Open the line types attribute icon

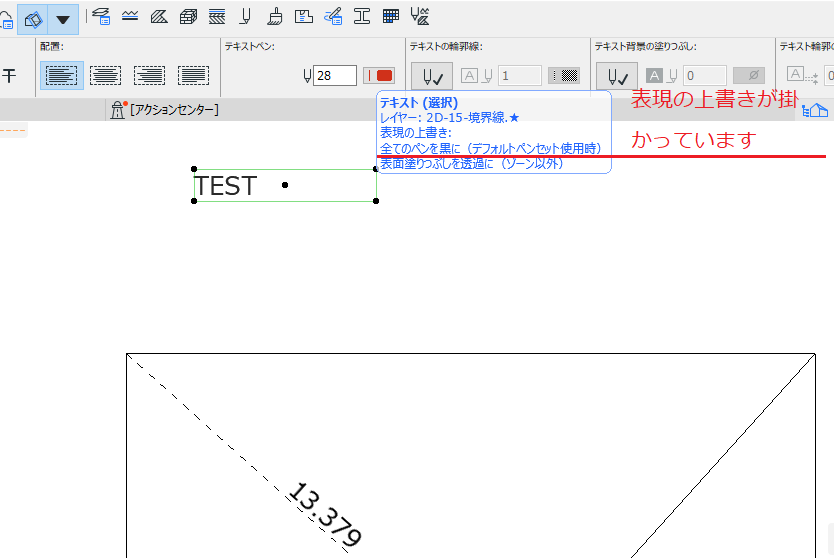[130, 16]
